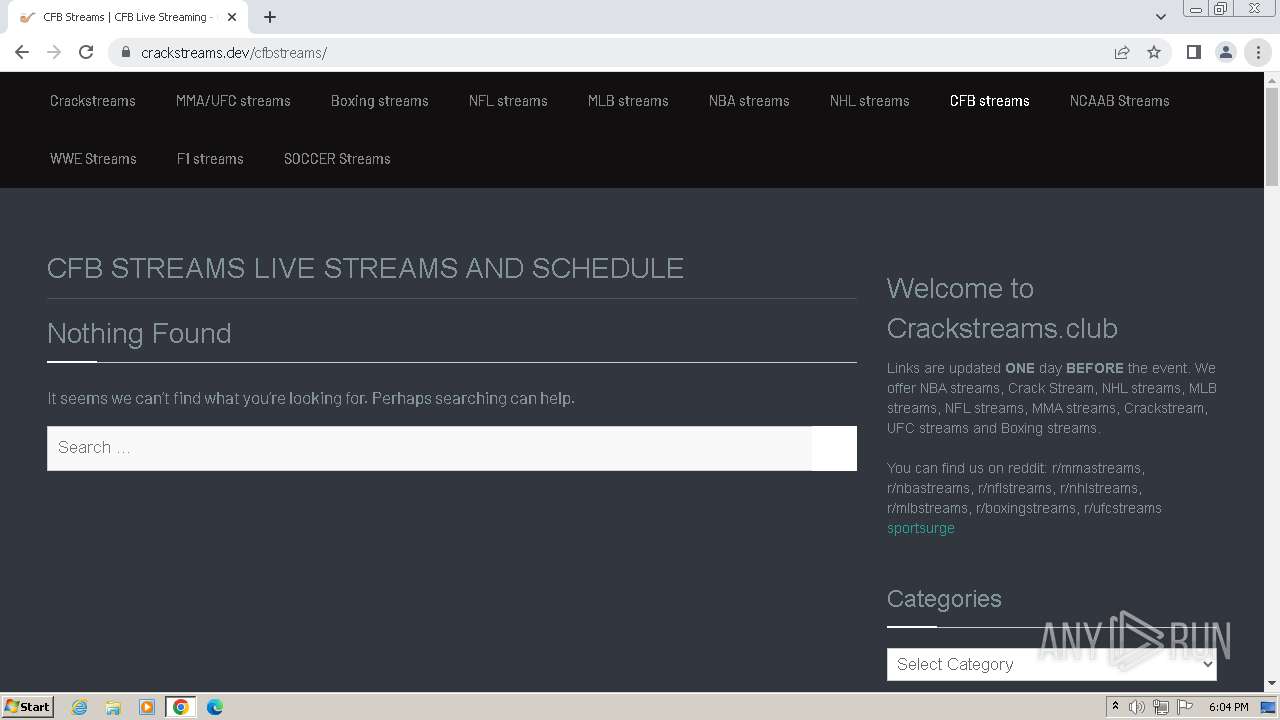Click the Chrome taskbar icon
This screenshot has height=720, width=1280.
tap(181, 707)
